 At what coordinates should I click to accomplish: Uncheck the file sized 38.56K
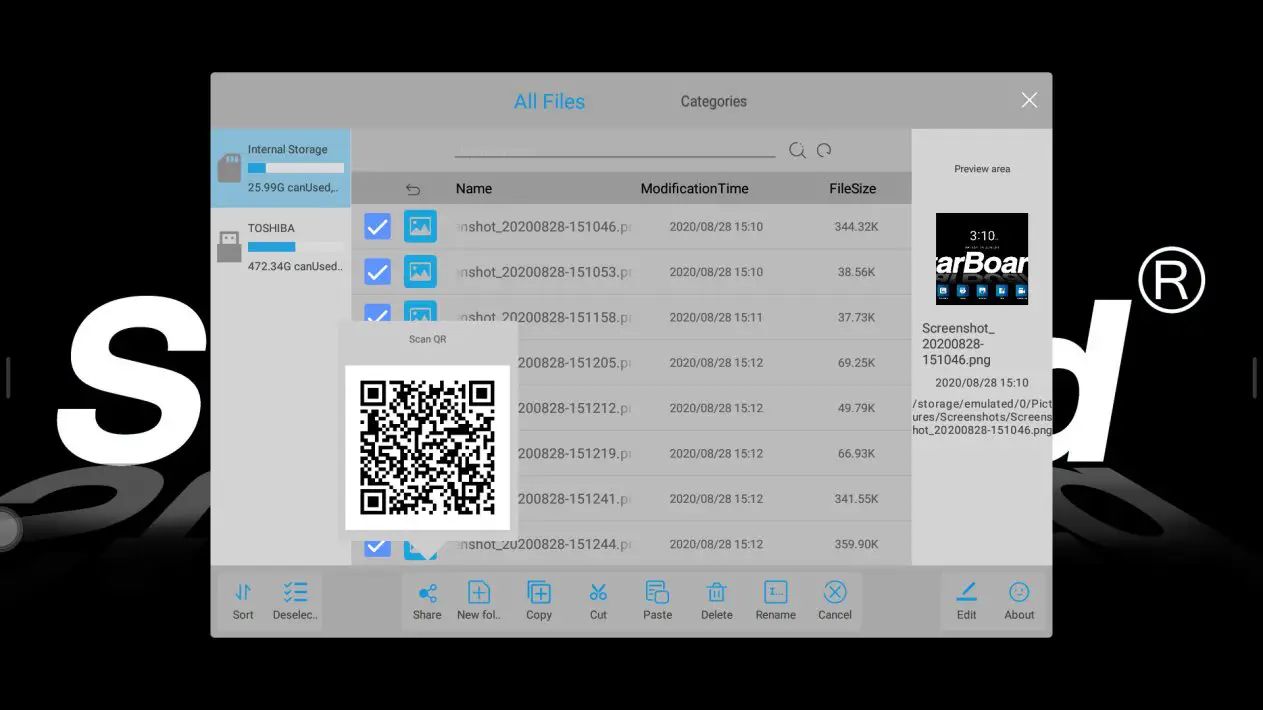coord(377,272)
